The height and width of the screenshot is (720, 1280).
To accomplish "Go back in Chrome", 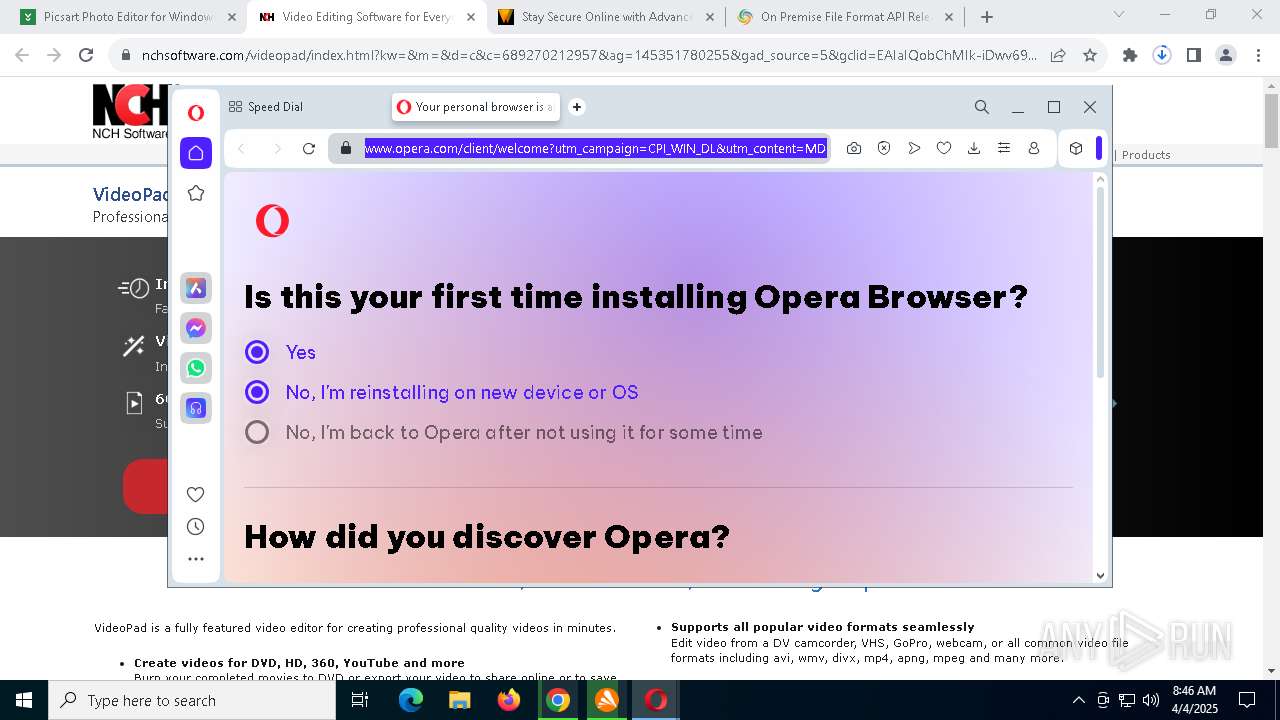I will point(22,56).
